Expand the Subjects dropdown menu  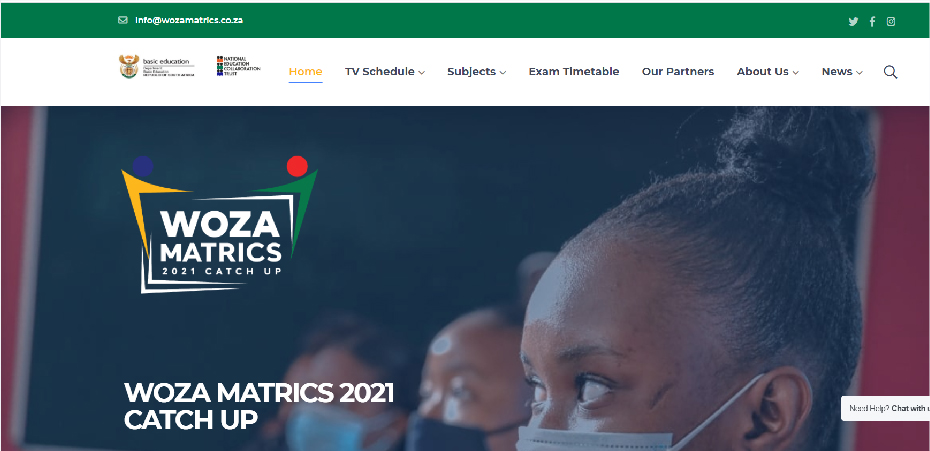click(x=476, y=71)
